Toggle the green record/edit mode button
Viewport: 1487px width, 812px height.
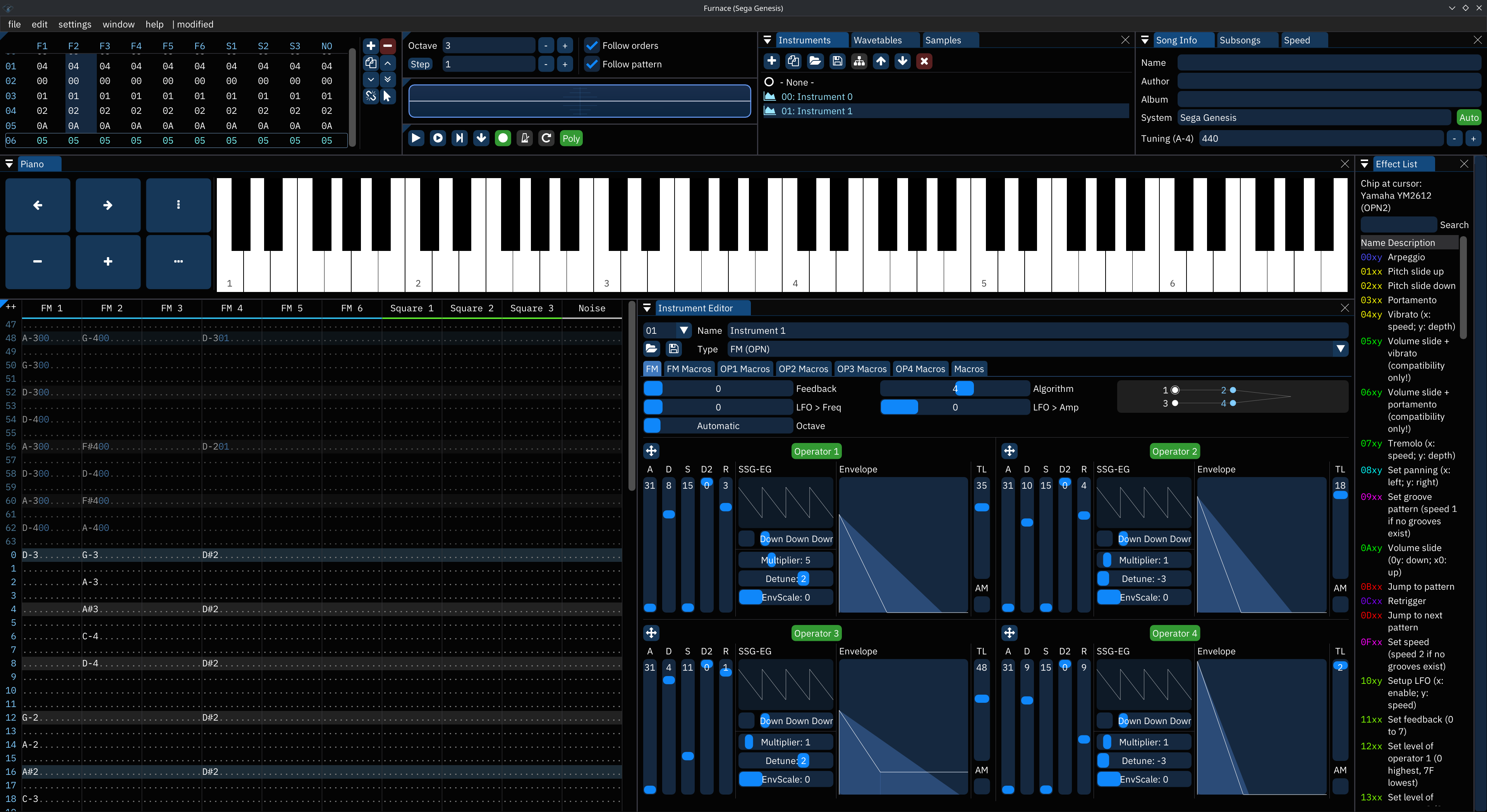(x=503, y=138)
